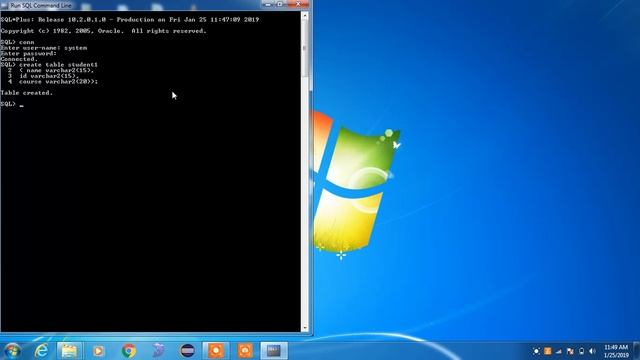Open the purple dolphin app icon on taskbar
The image size is (640, 360).
pyautogui.click(x=158, y=351)
